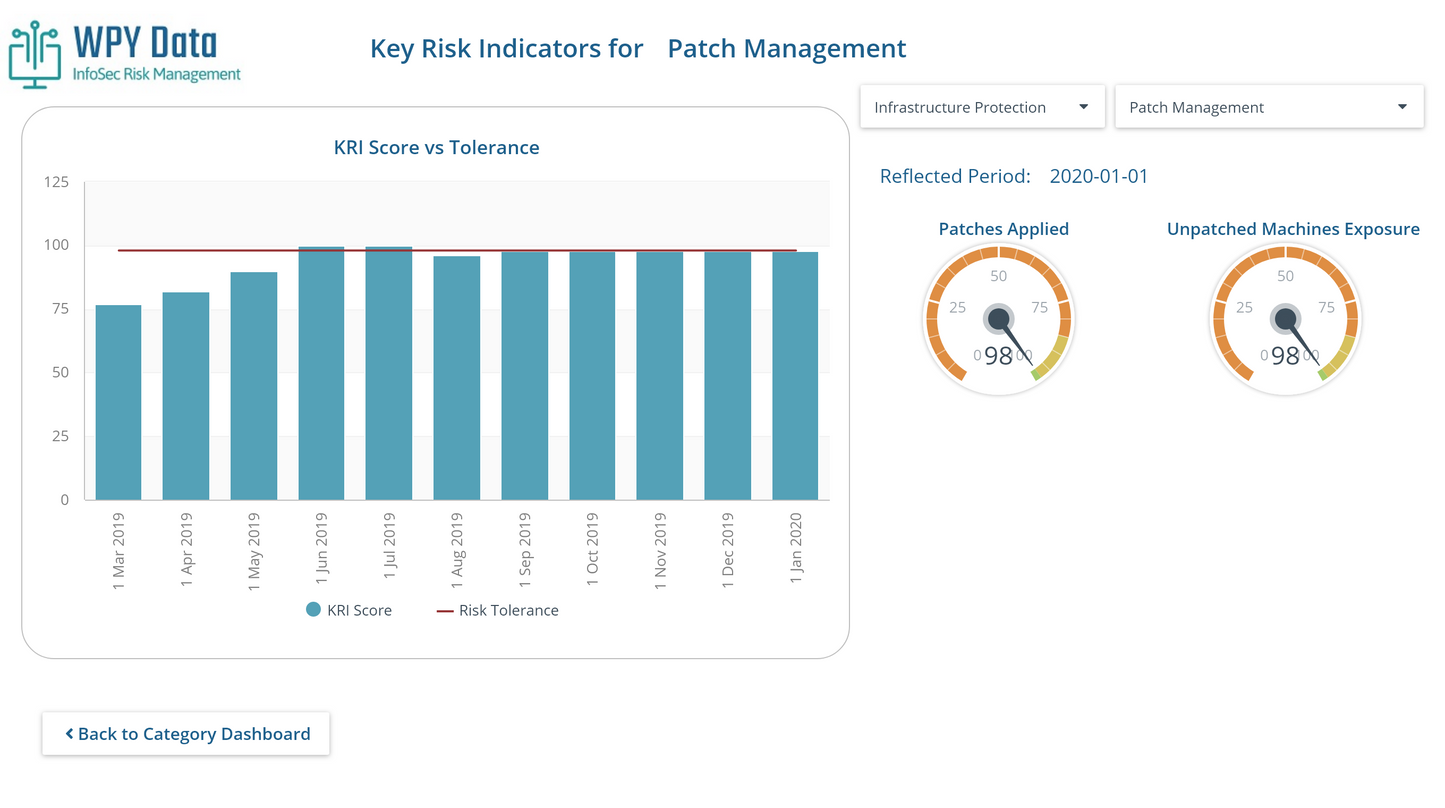This screenshot has width=1445, height=808.
Task: Toggle Risk Tolerance line in the legend
Action: tap(497, 610)
